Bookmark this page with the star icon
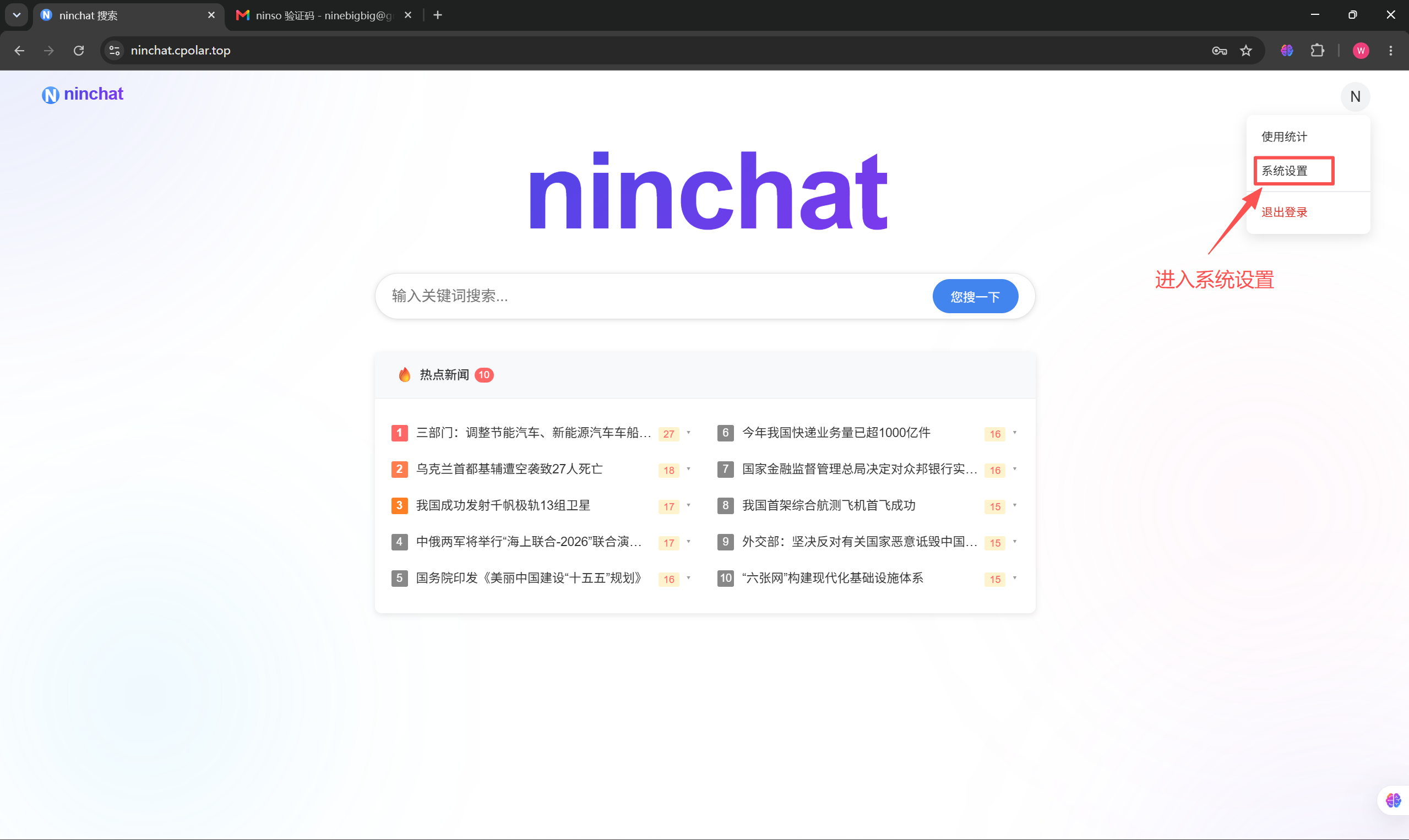Screen dimensions: 1409x840 [1245, 51]
